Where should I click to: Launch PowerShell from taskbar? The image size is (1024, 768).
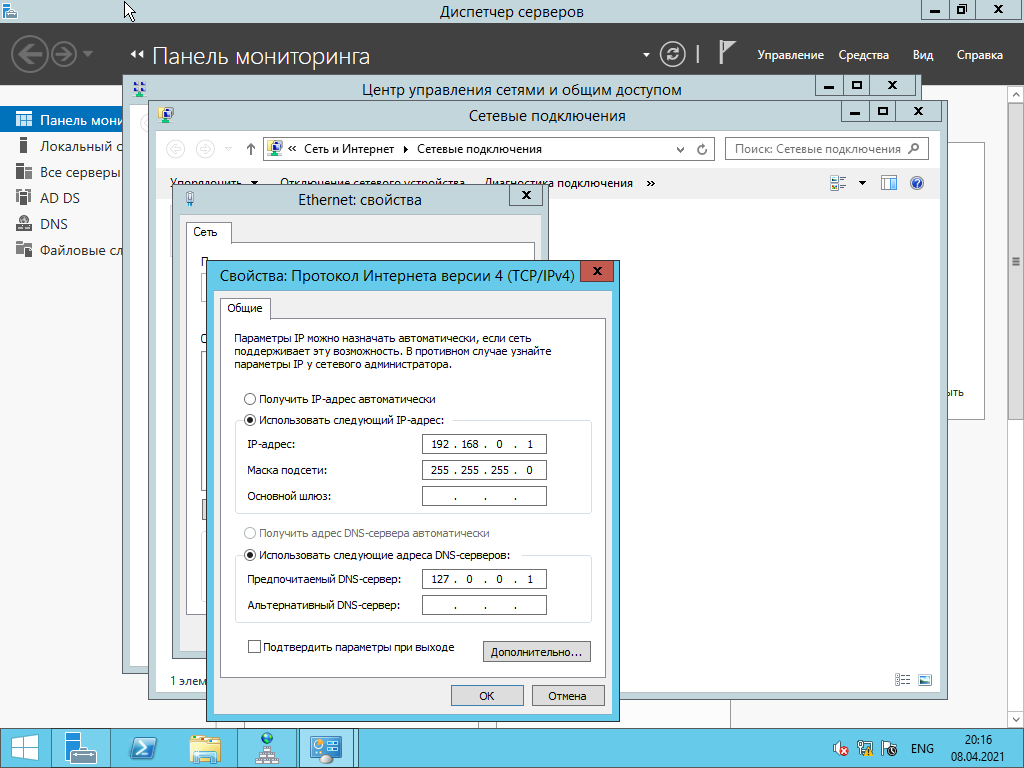pyautogui.click(x=143, y=748)
